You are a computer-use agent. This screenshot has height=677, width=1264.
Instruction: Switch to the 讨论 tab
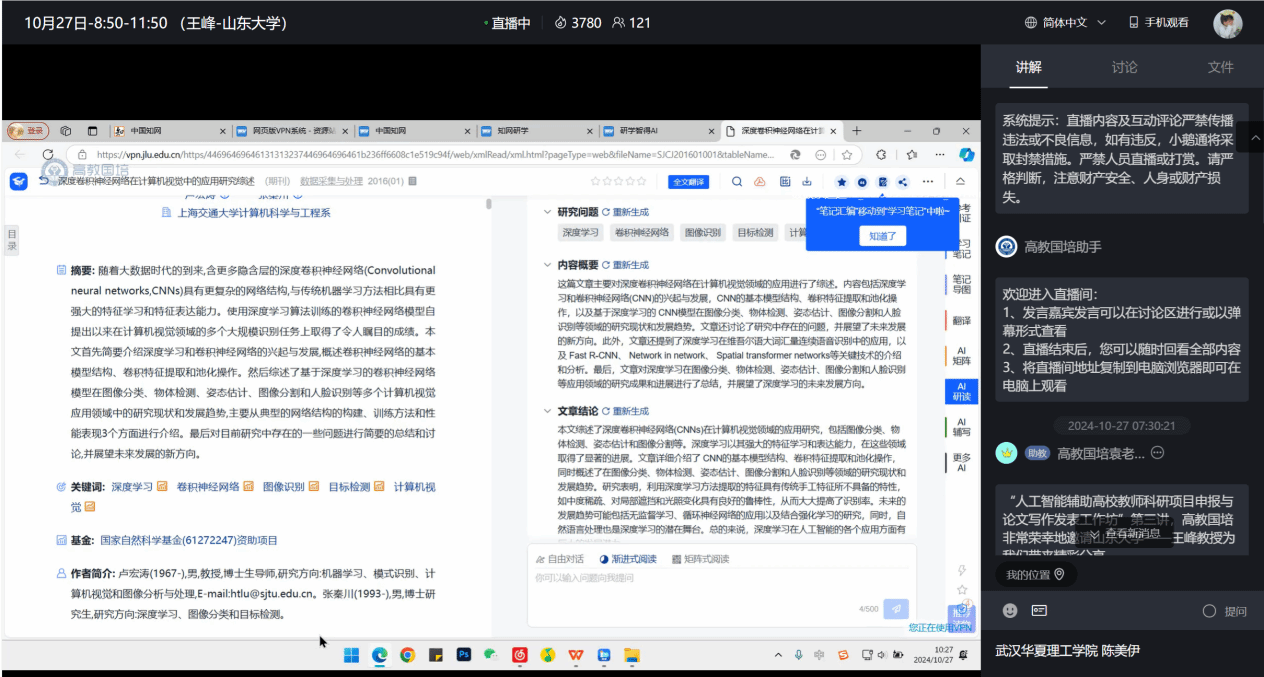coord(1124,67)
